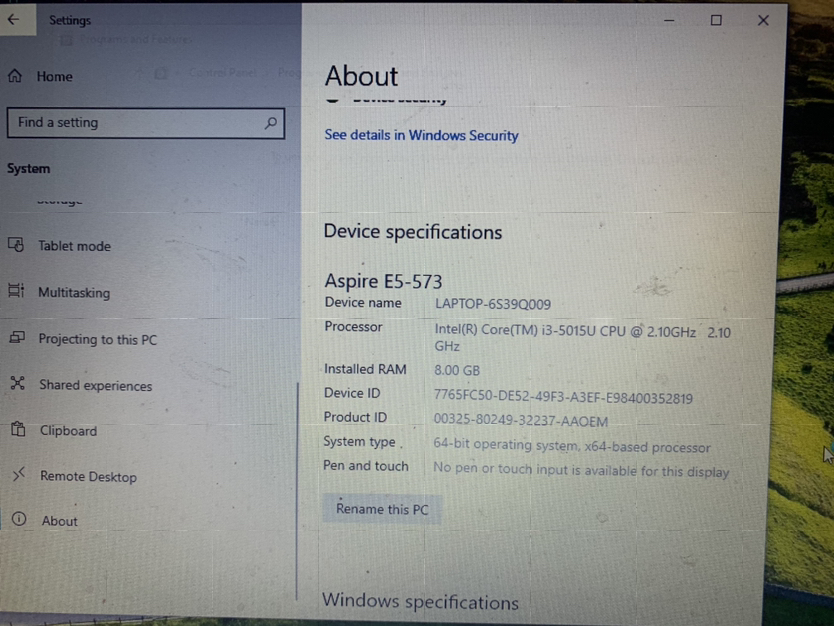Click the Device ID value text
This screenshot has height=626, width=834.
pyautogui.click(x=562, y=398)
